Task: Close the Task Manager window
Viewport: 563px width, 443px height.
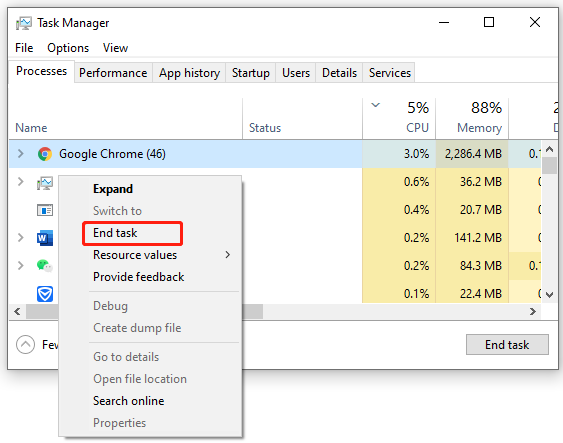Action: click(535, 22)
